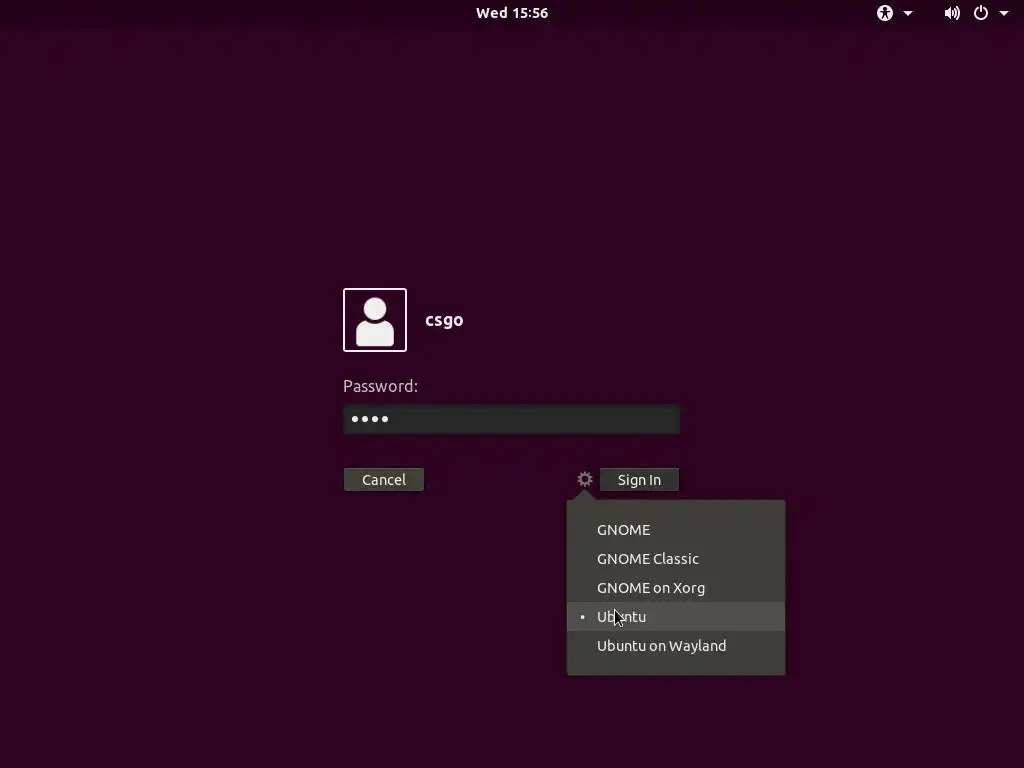Click the session settings gear icon
Image resolution: width=1024 pixels, height=768 pixels.
point(584,479)
